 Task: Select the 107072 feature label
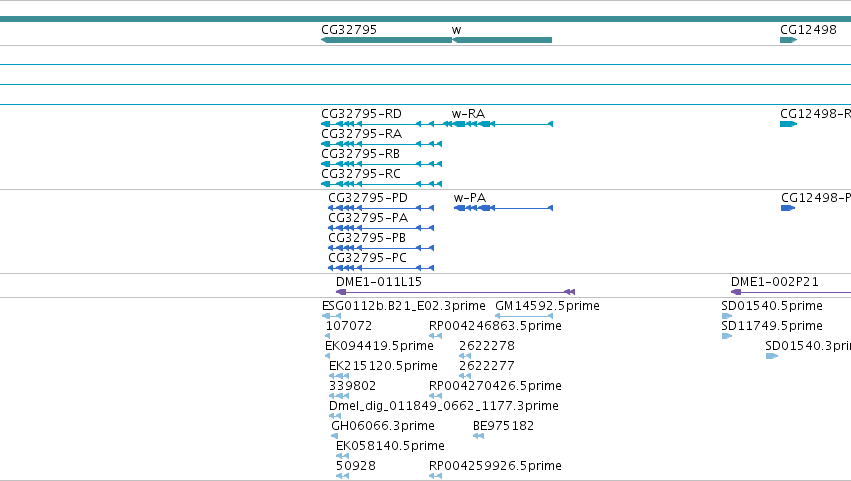[x=349, y=326]
